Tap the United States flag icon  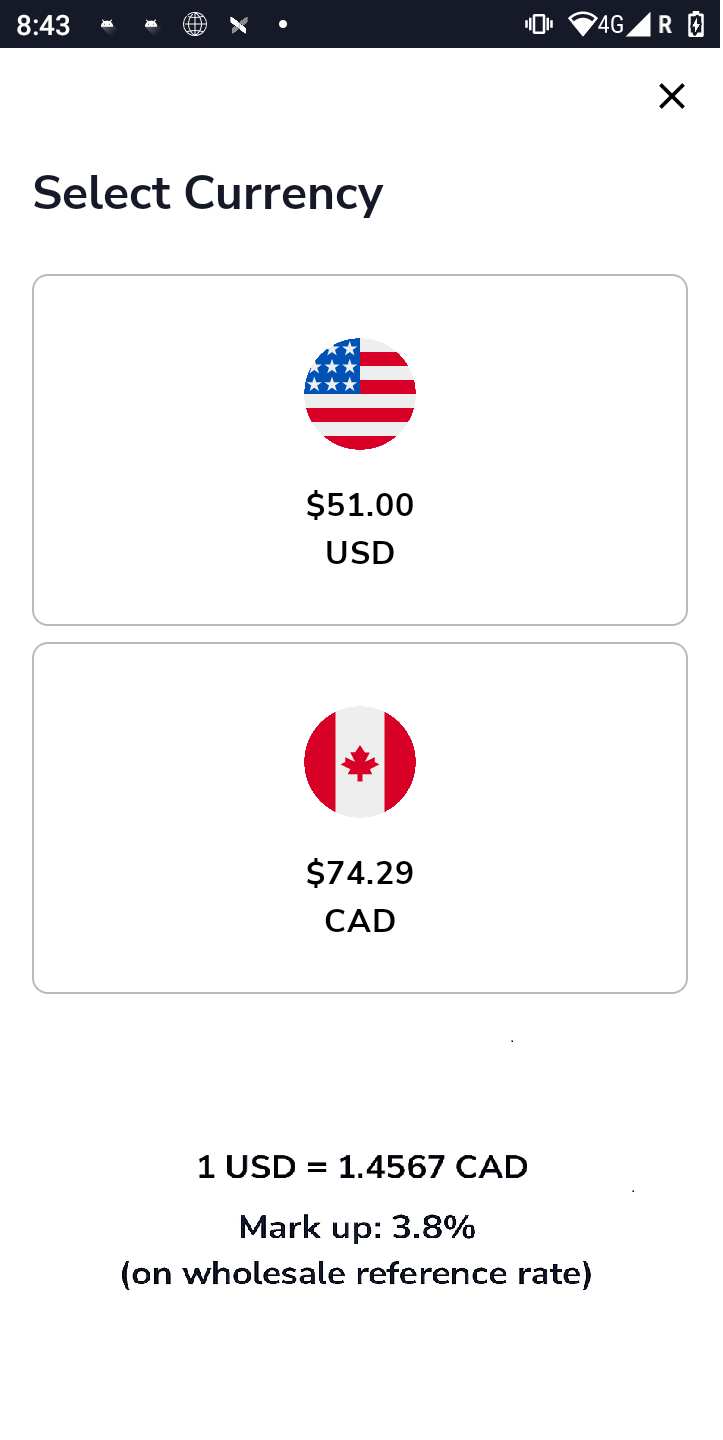point(360,394)
